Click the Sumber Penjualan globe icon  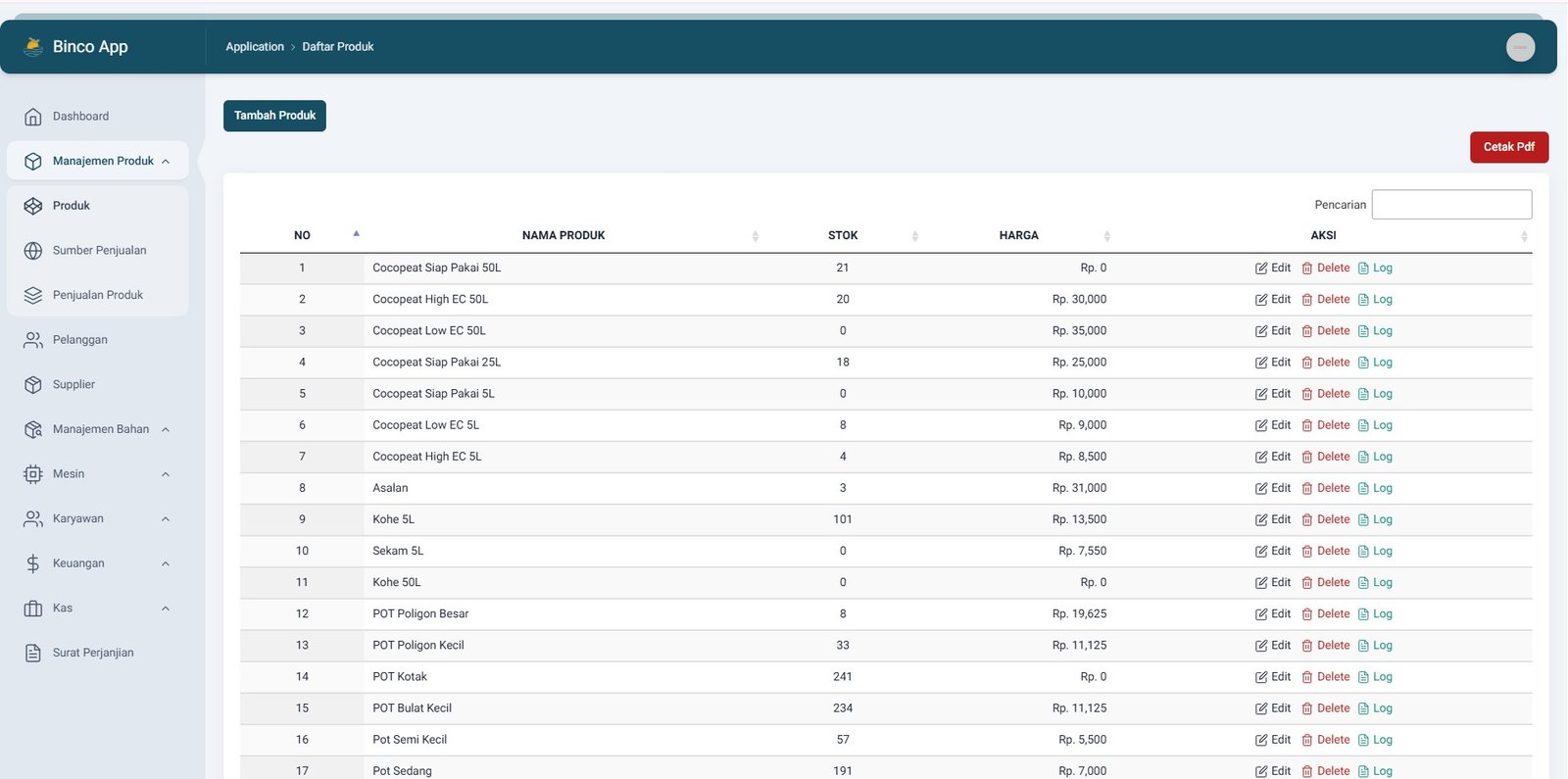(33, 251)
